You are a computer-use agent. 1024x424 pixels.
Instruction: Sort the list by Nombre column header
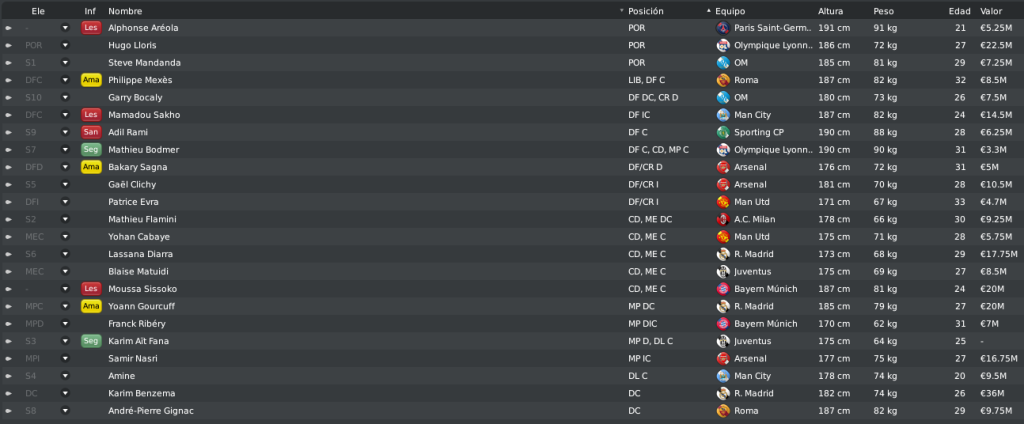[x=125, y=11]
